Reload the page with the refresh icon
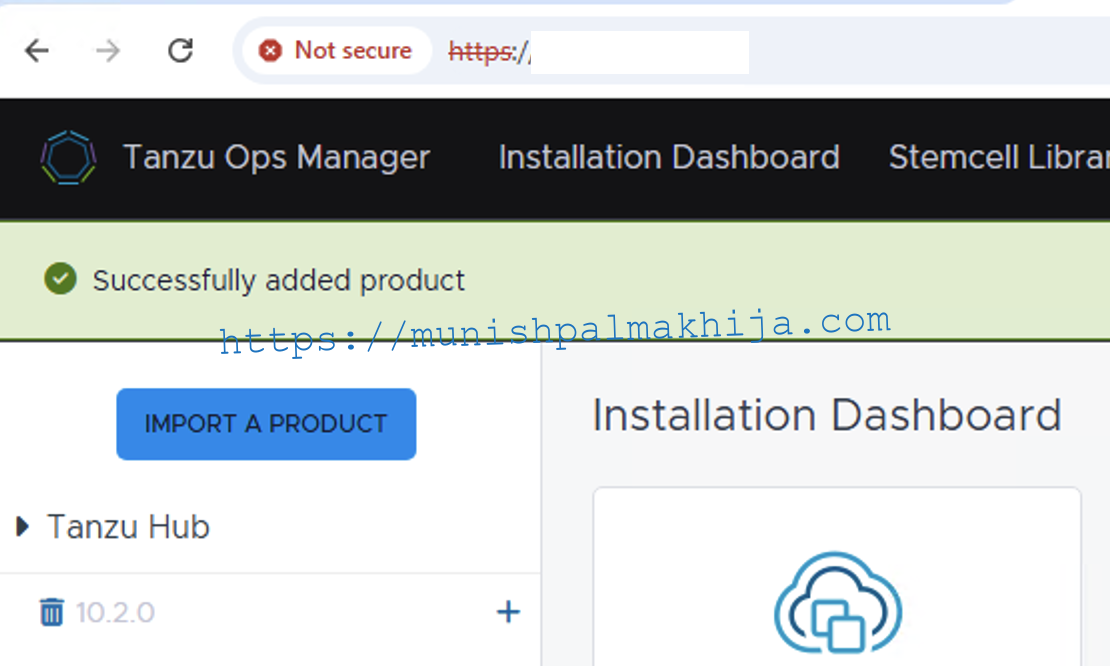This screenshot has height=666, width=1110. (x=180, y=51)
